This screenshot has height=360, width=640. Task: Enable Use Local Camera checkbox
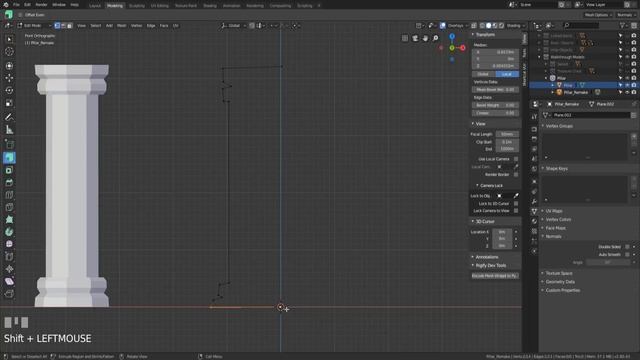pyautogui.click(x=516, y=159)
